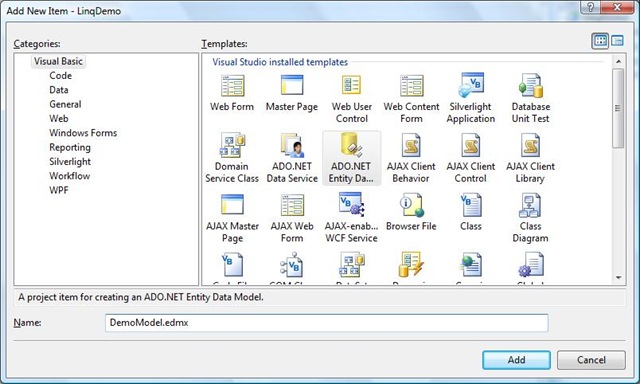Select the AJAX Web Form template

point(291,218)
